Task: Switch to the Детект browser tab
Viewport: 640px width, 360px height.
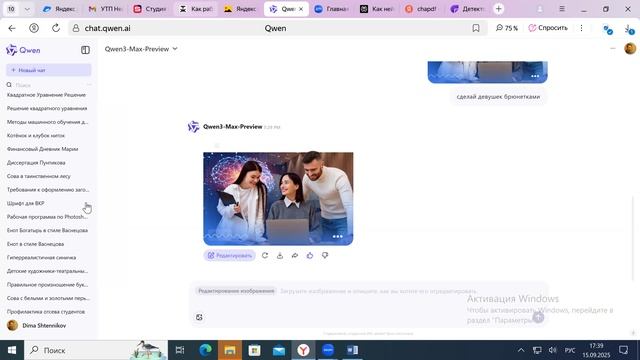Action: 467,9
